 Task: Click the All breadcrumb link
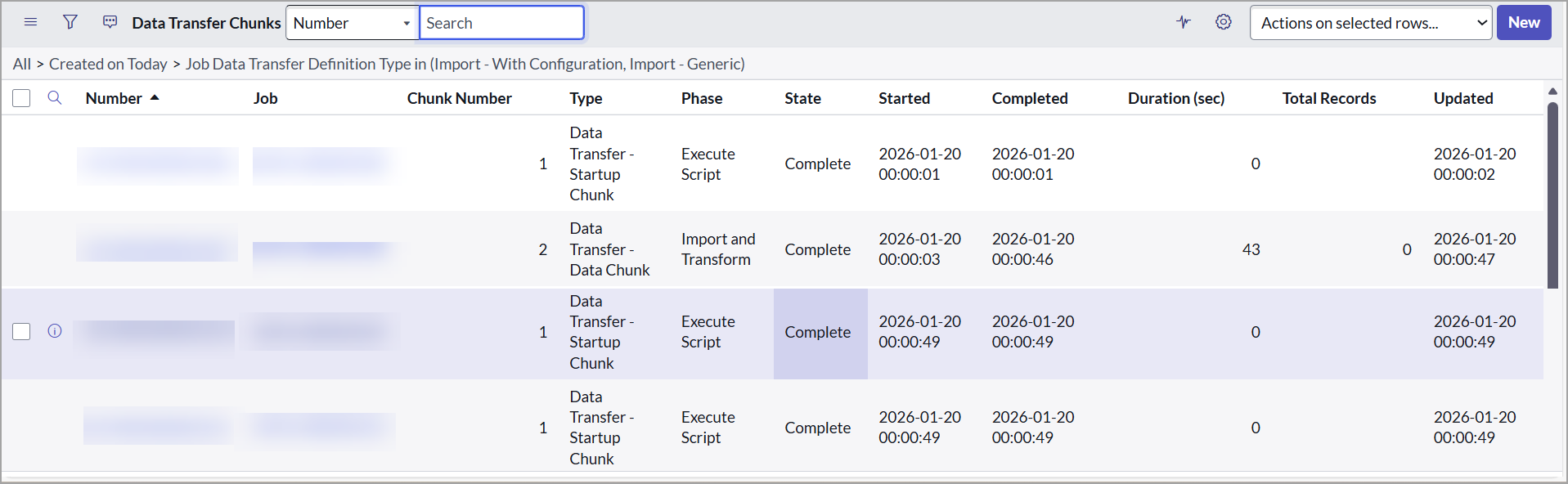[x=22, y=64]
